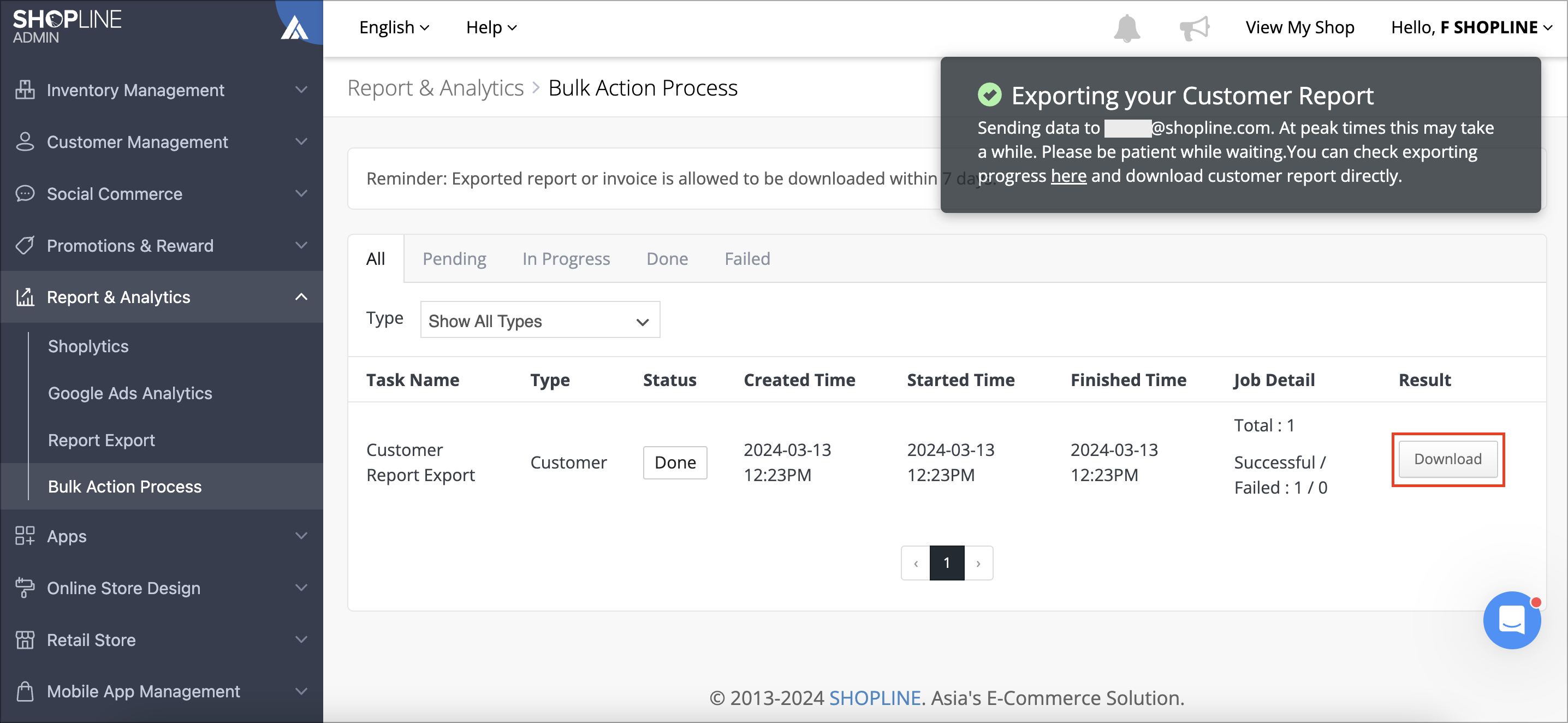The width and height of the screenshot is (1568, 723).
Task: Click the SHOPLINE link in the footer
Action: pyautogui.click(x=875, y=697)
